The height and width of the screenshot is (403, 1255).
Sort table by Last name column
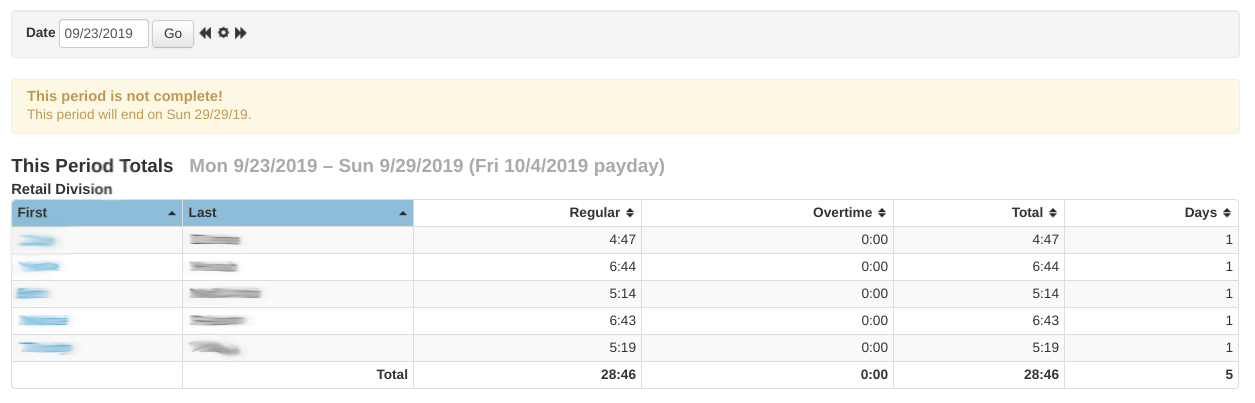point(298,213)
